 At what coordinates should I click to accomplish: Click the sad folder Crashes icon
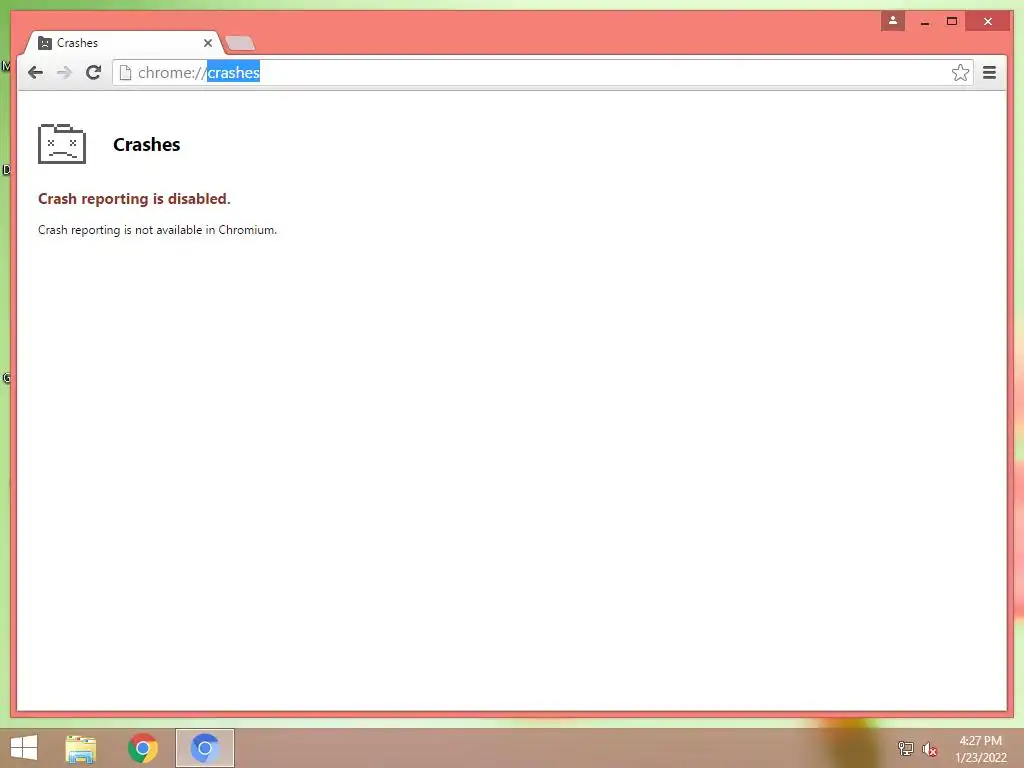click(x=62, y=144)
